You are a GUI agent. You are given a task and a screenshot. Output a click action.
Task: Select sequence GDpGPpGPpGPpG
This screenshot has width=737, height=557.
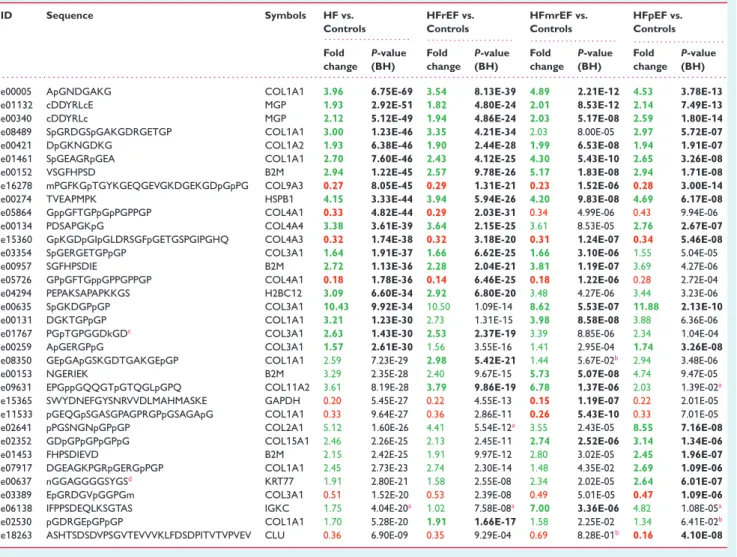point(88,442)
